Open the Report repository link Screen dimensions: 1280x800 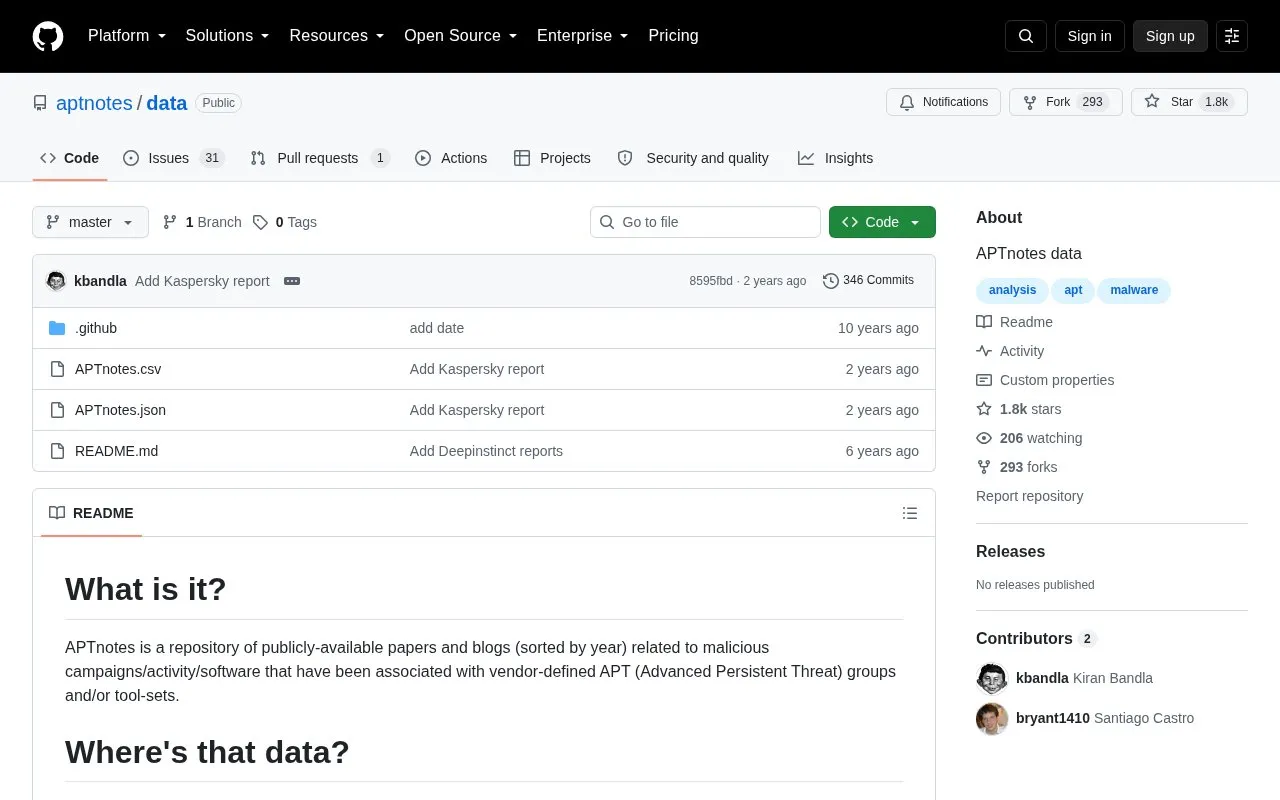1029,496
